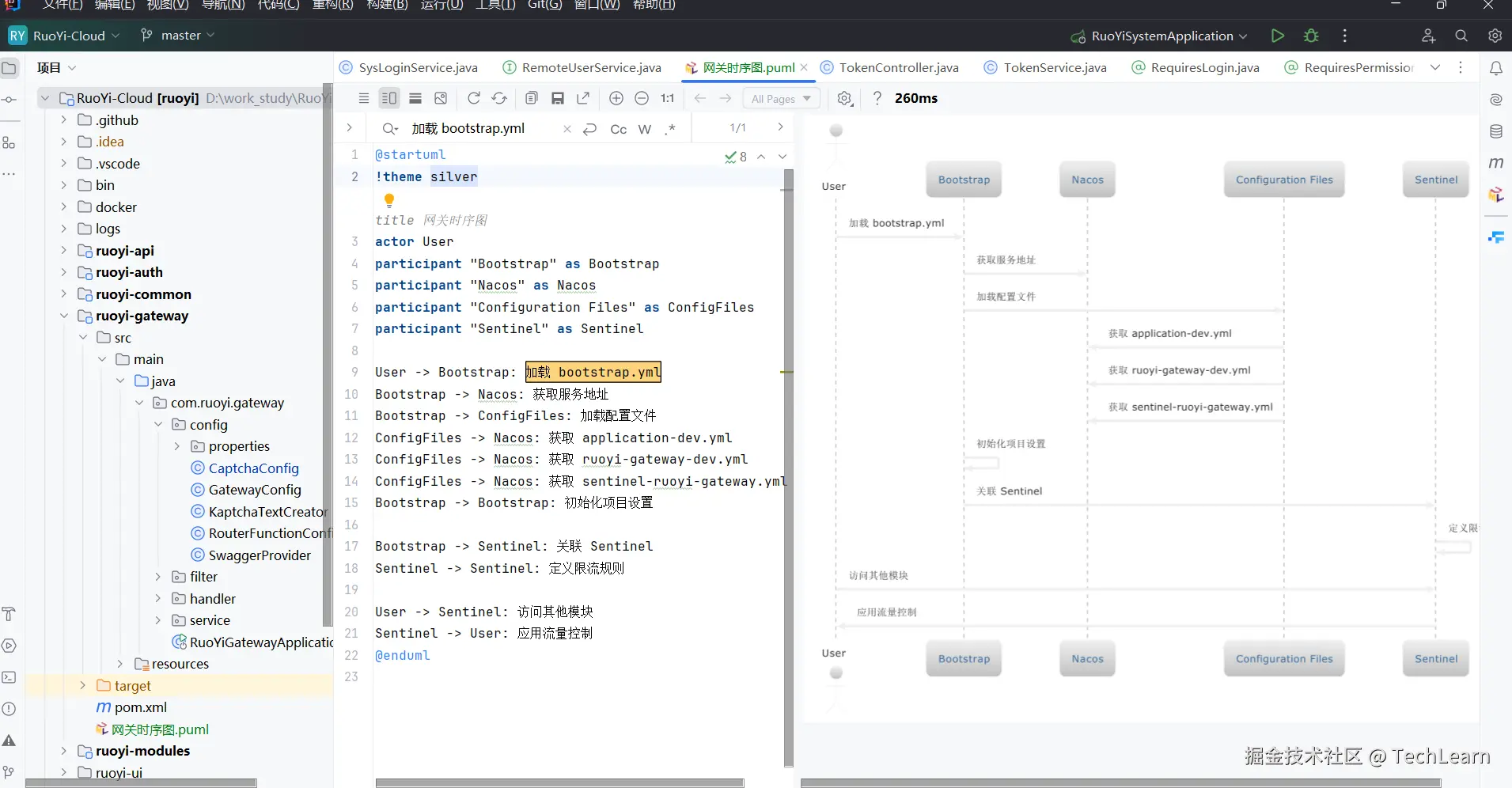Save the diagram using the floppy disk icon
This screenshot has width=1512, height=788.
tap(558, 98)
